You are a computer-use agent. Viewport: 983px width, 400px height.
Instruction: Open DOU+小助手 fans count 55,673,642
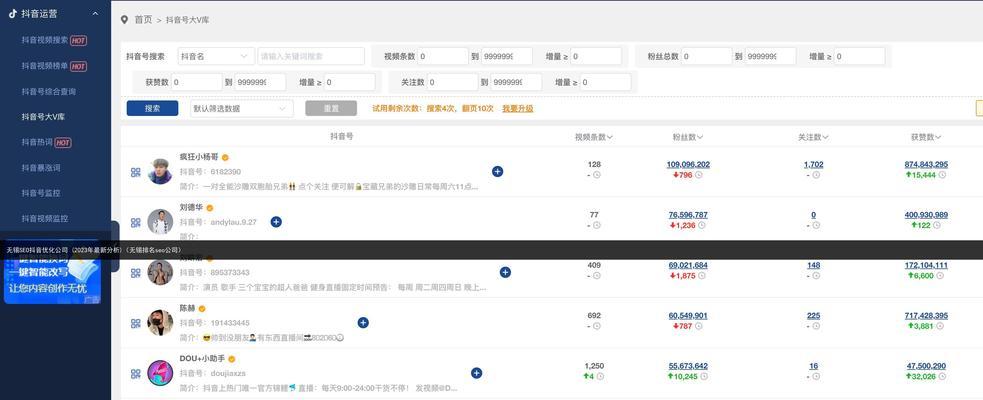pyautogui.click(x=688, y=366)
